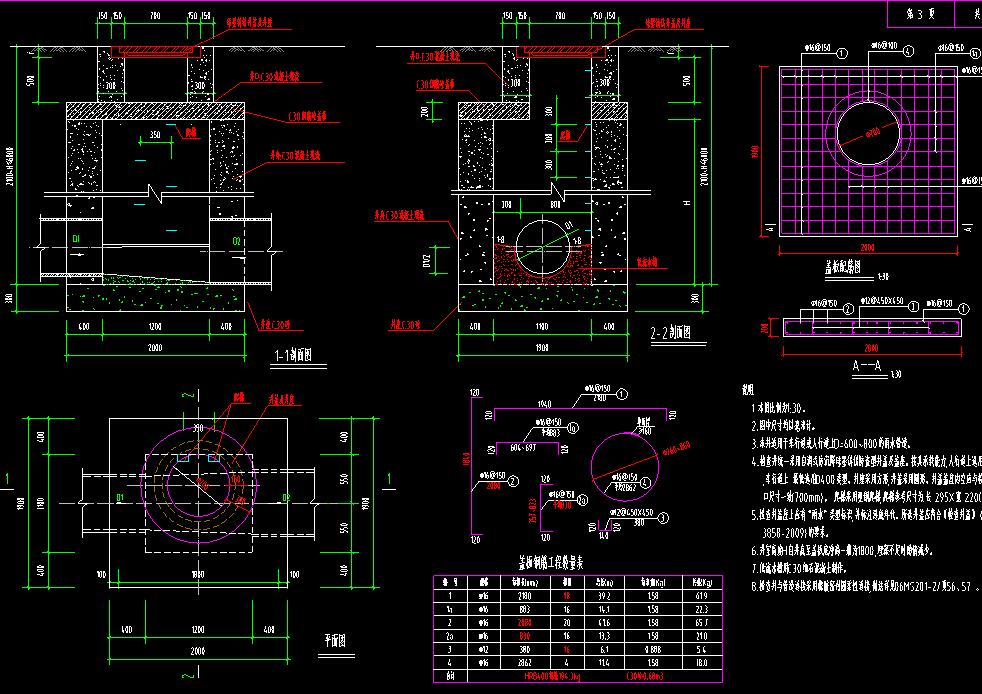Select "1200" dimension under 1-1 section
Image resolution: width=982 pixels, height=694 pixels.
click(155, 326)
